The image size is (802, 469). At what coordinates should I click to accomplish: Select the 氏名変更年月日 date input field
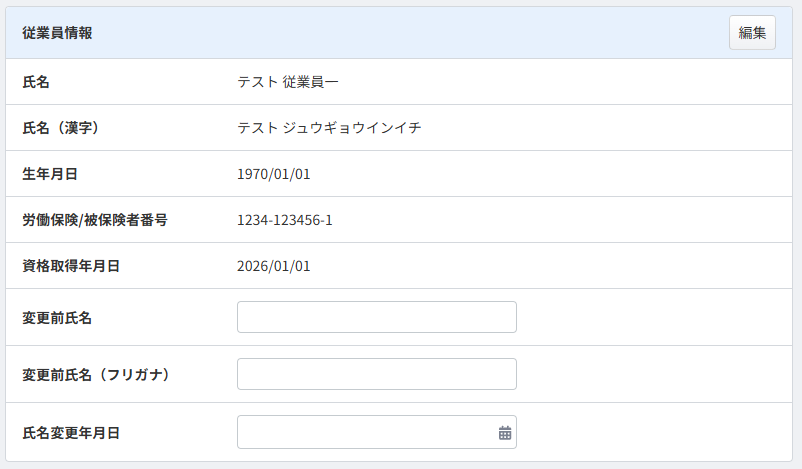[x=365, y=433]
